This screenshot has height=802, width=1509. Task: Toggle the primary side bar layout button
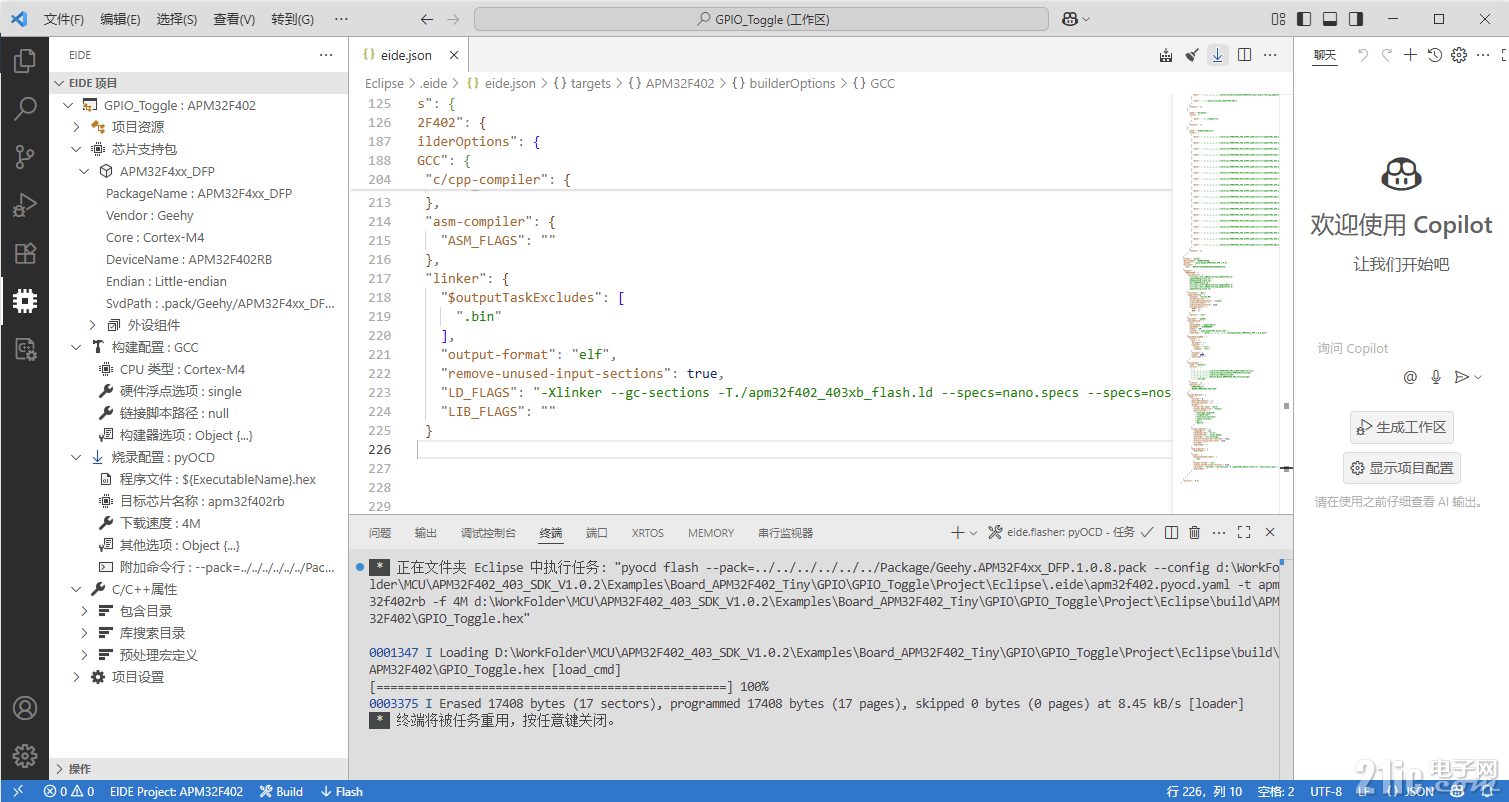(1304, 19)
